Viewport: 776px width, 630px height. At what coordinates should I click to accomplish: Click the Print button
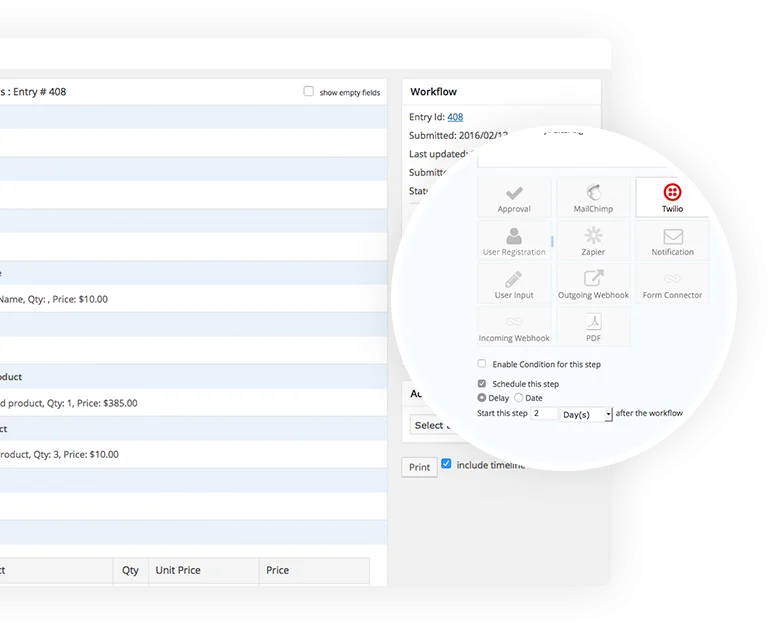coord(419,467)
